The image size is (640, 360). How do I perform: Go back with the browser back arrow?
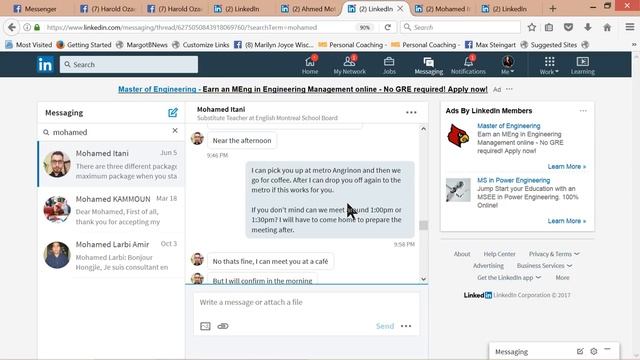click(x=12, y=27)
